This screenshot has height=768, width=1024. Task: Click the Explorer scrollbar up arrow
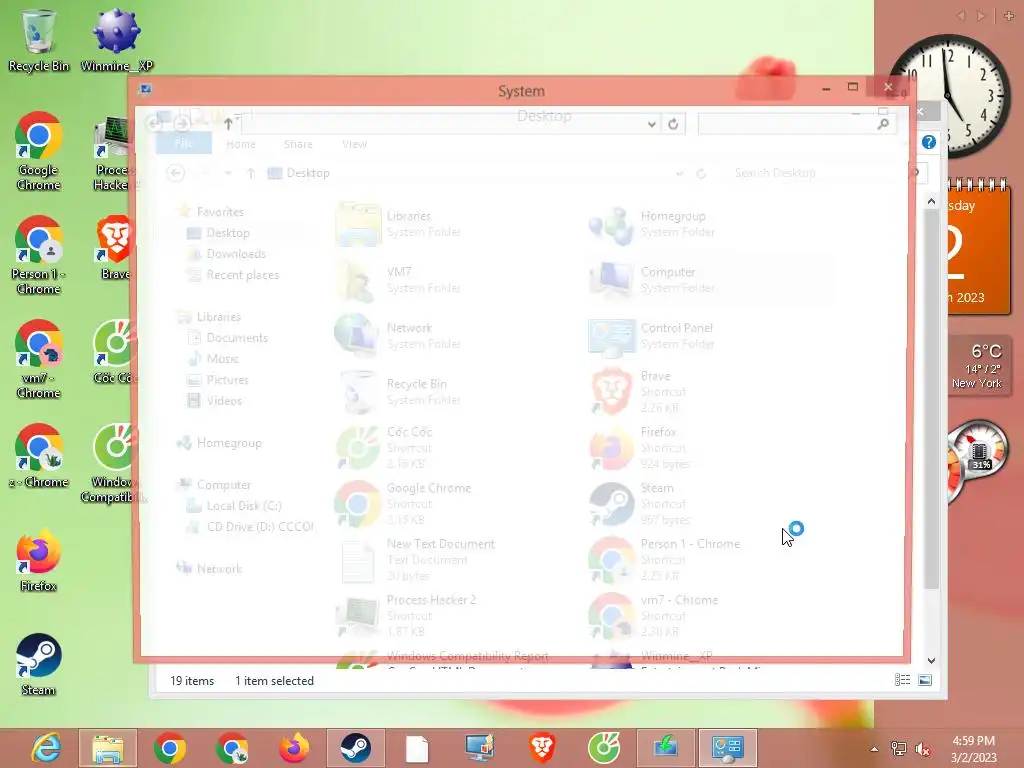tap(931, 202)
